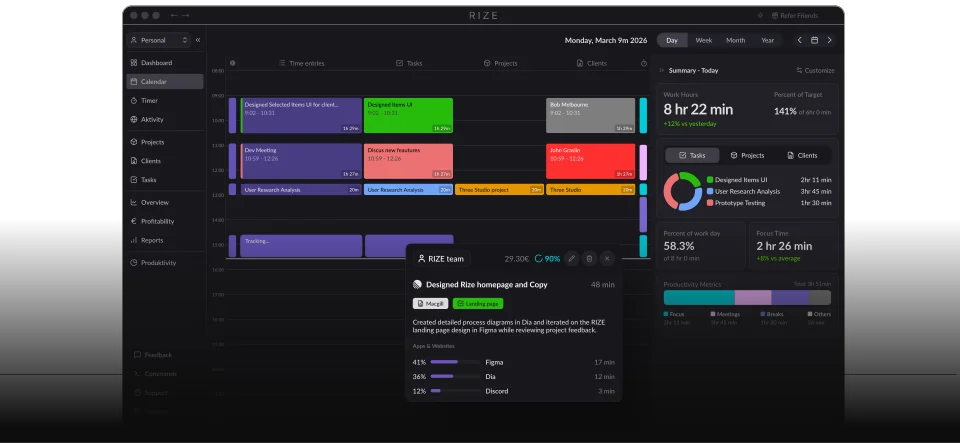Switch summary to the Projects tab
Image resolution: width=960 pixels, height=443 pixels.
coord(747,156)
